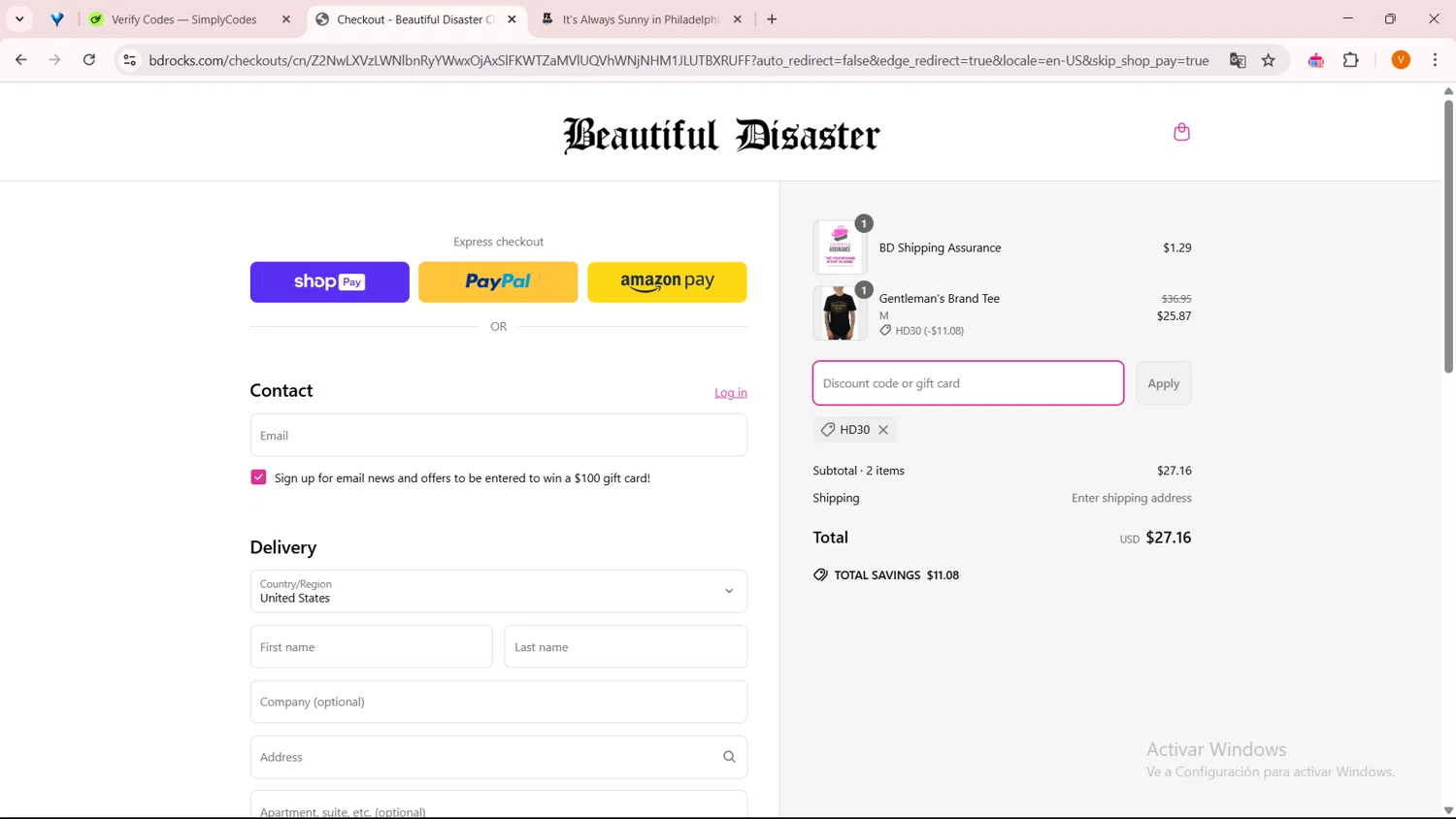Image resolution: width=1456 pixels, height=819 pixels.
Task: Switch to It's Always Sunny in Philadelphia tab
Action: point(641,19)
